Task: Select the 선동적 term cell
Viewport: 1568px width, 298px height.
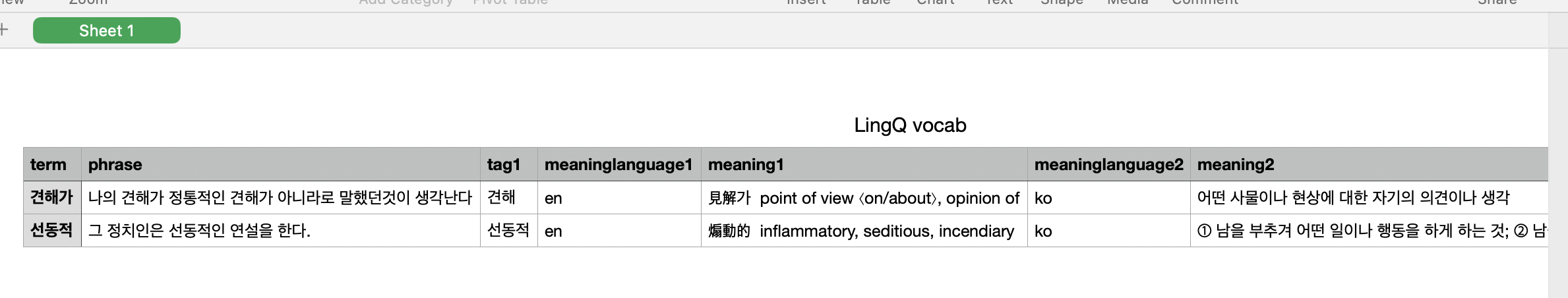Action: [52, 230]
